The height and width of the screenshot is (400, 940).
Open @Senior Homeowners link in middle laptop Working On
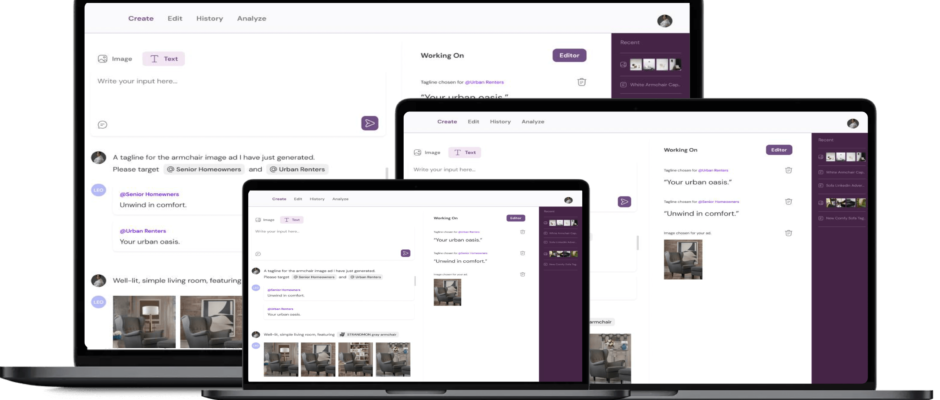718,201
